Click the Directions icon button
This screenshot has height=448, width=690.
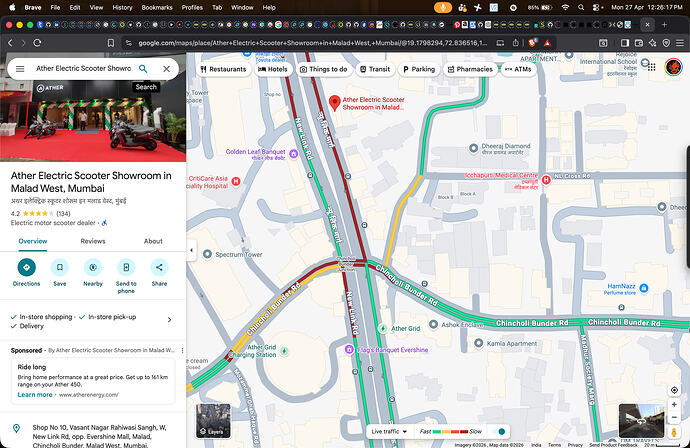tap(26, 267)
